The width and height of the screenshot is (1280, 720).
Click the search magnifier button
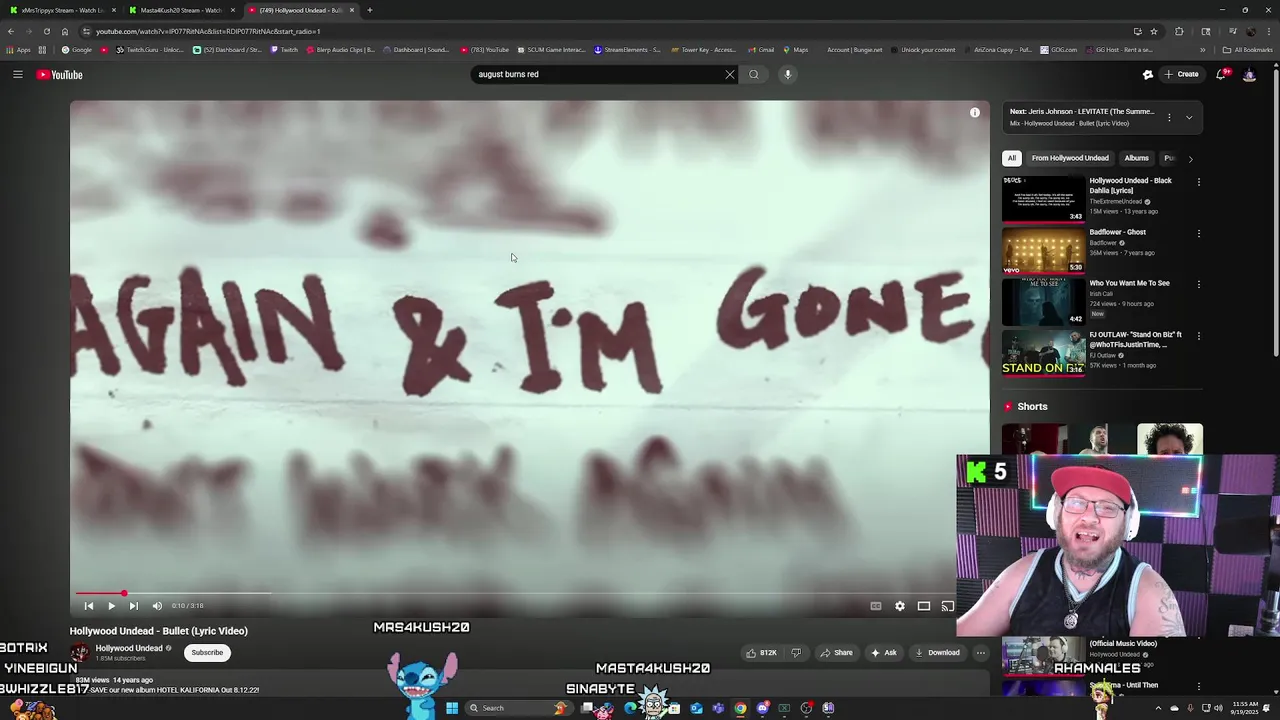click(x=754, y=74)
